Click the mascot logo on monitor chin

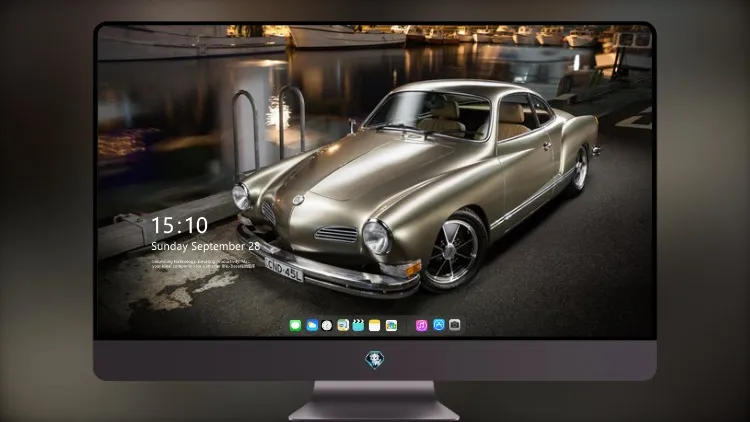[x=375, y=360]
